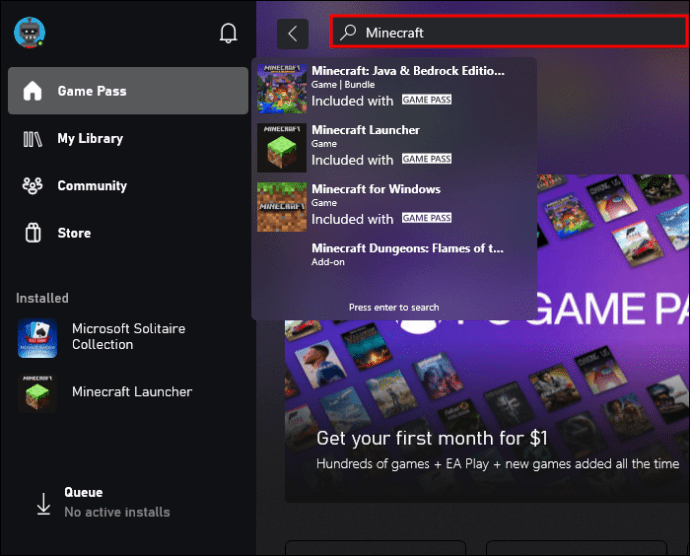Select the Minecraft Launcher search result

tap(395, 147)
